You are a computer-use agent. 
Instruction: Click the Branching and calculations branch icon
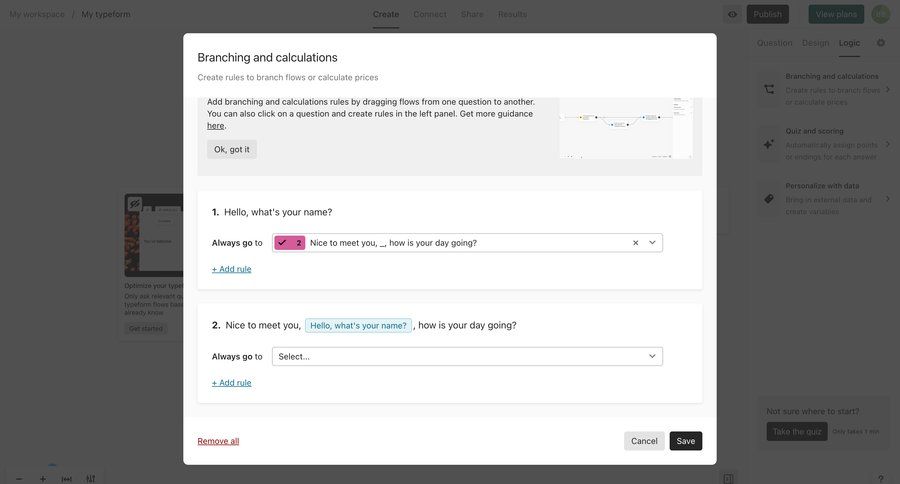click(769, 89)
